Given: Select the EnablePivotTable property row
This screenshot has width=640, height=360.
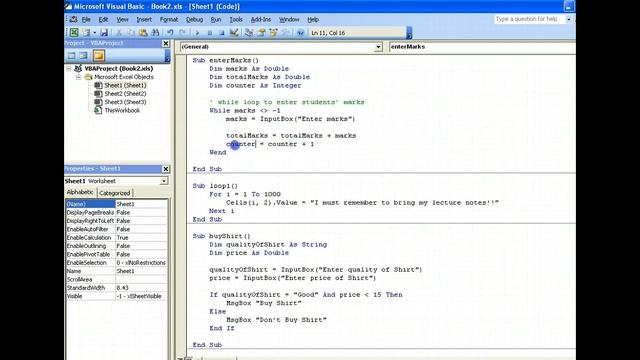Looking at the screenshot, I should coord(116,254).
